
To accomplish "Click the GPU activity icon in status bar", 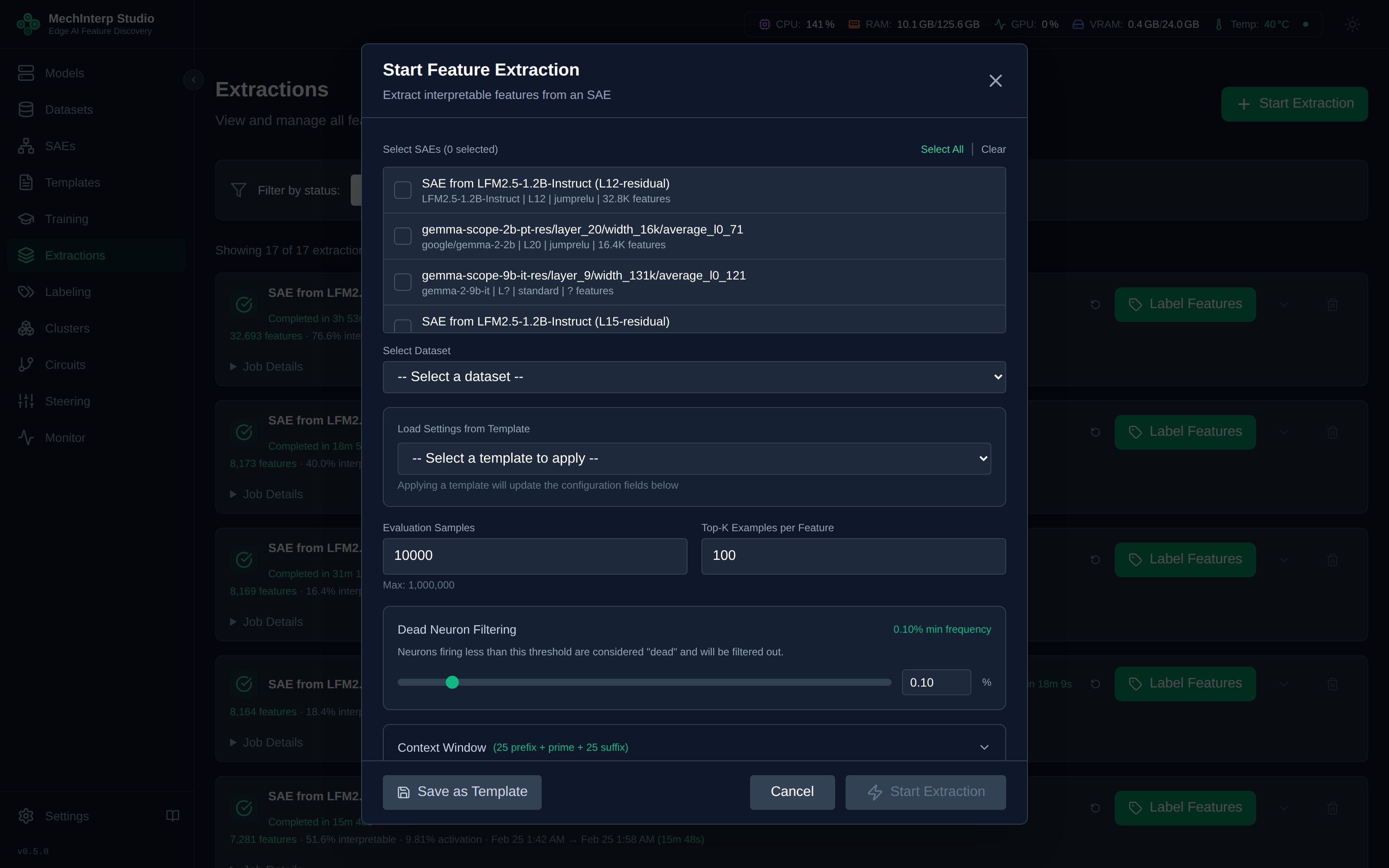I will pyautogui.click(x=1000, y=24).
